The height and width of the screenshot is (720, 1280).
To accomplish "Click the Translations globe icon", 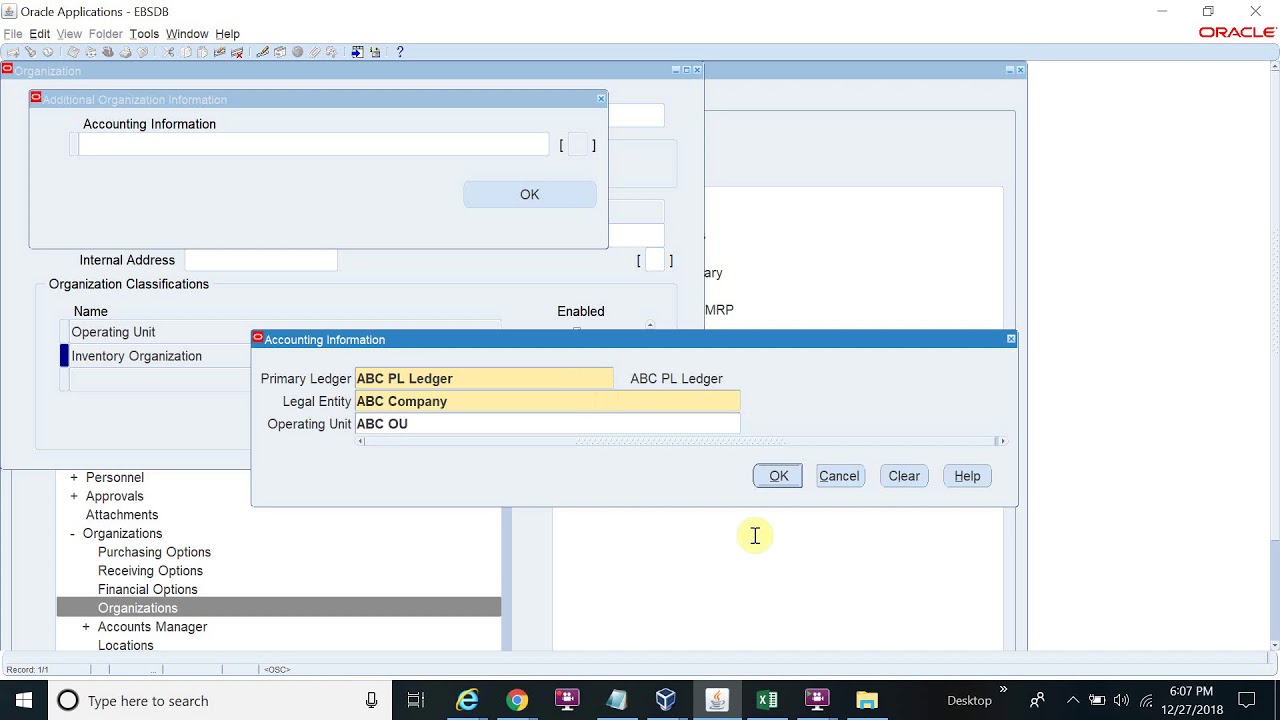I will [x=297, y=52].
